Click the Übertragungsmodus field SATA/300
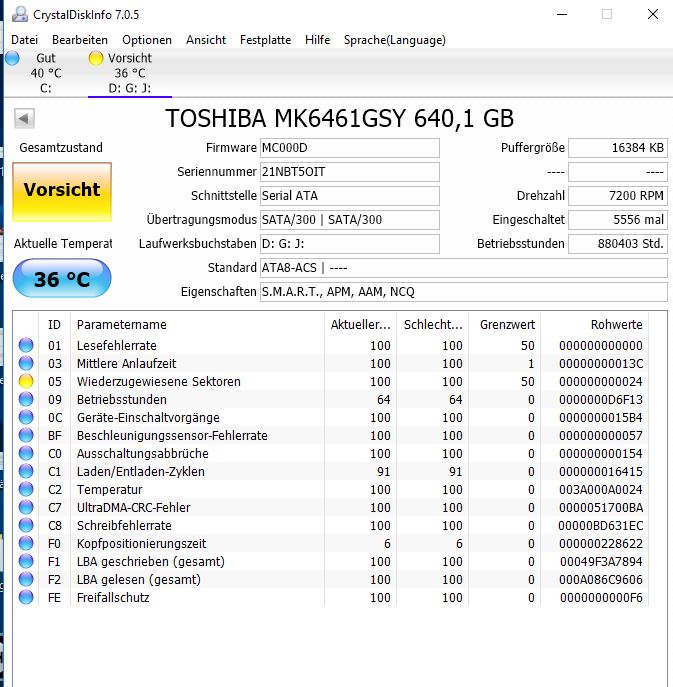The width and height of the screenshot is (673, 687). (350, 220)
